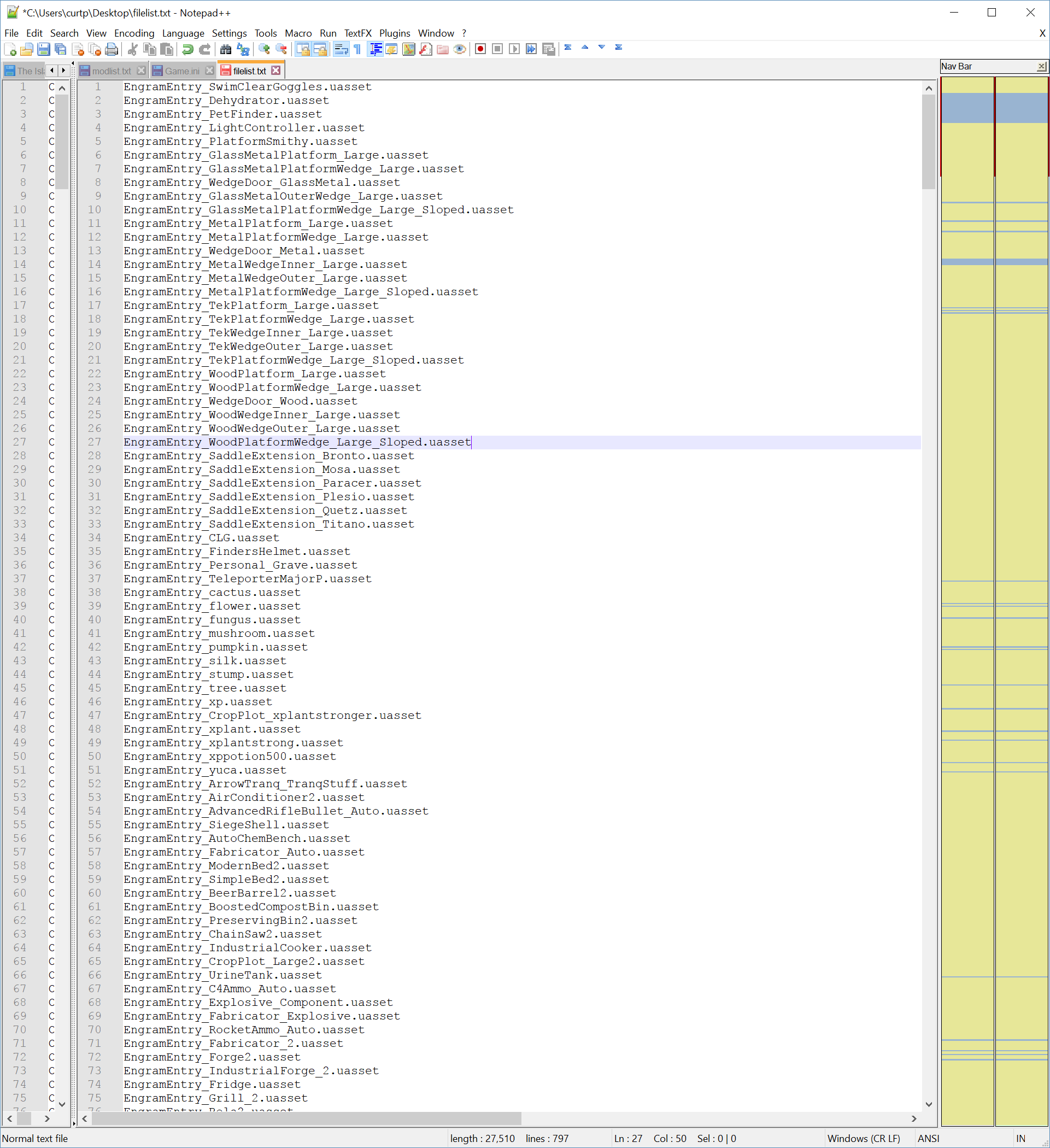The height and width of the screenshot is (1148, 1050).
Task: Click editor scrollbar down arrow
Action: [929, 1104]
